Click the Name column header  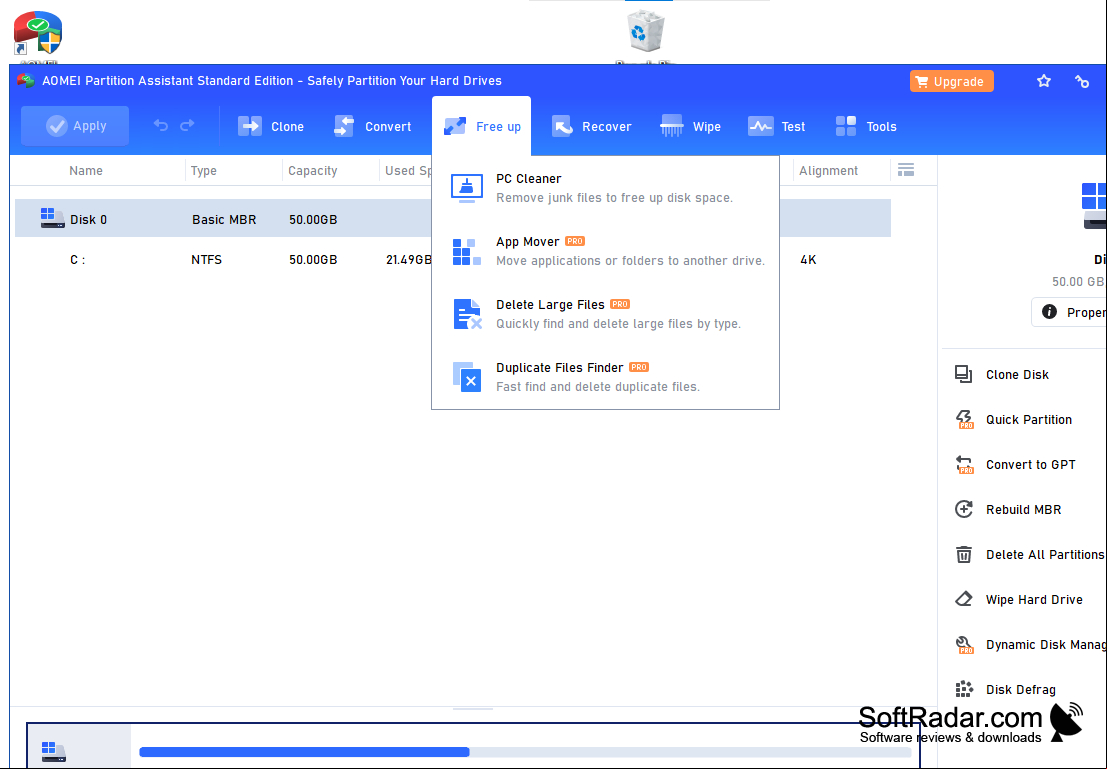(85, 170)
